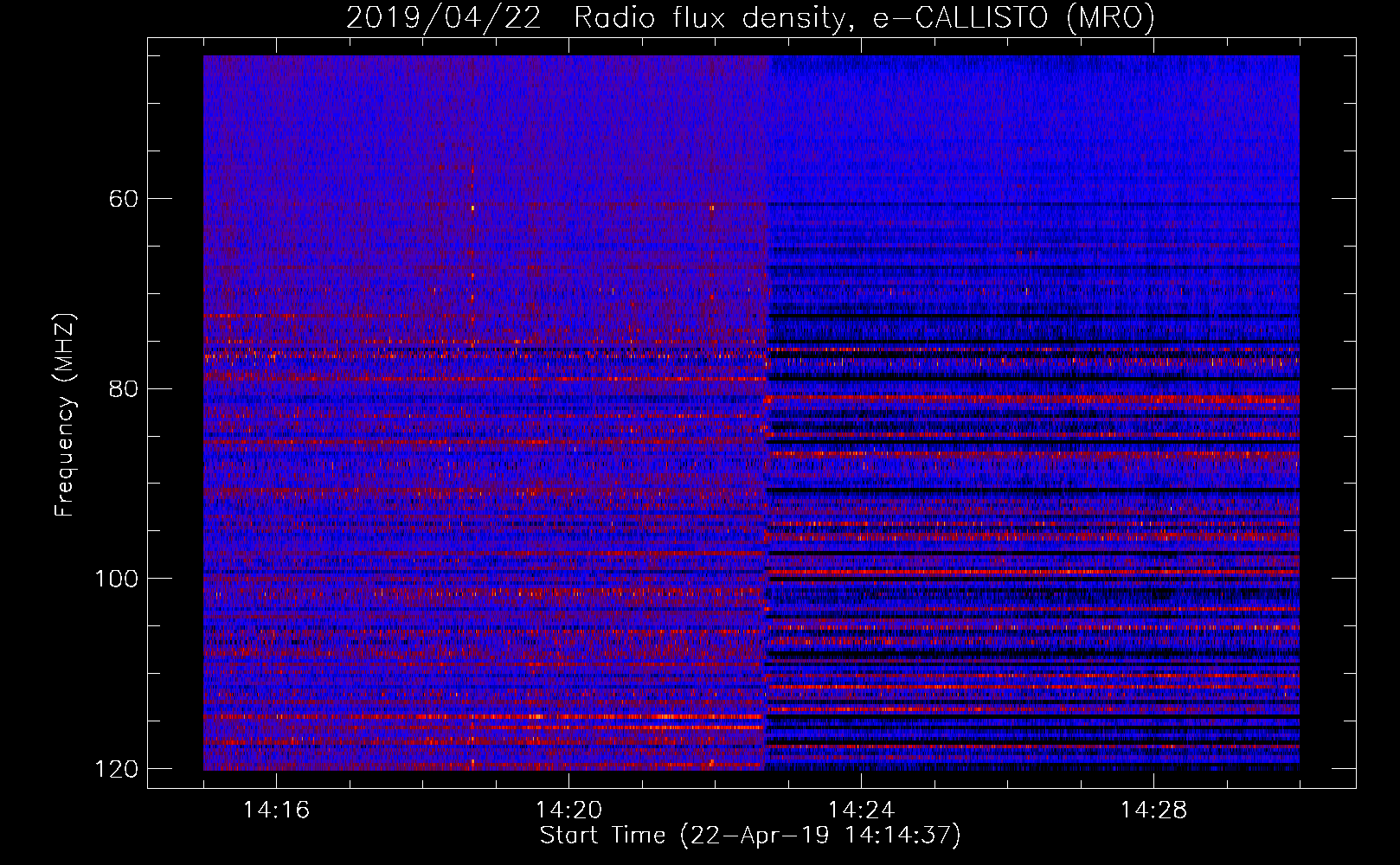1400x865 pixels.
Task: Click the 120 frequency tick label
Action: [x=116, y=768]
